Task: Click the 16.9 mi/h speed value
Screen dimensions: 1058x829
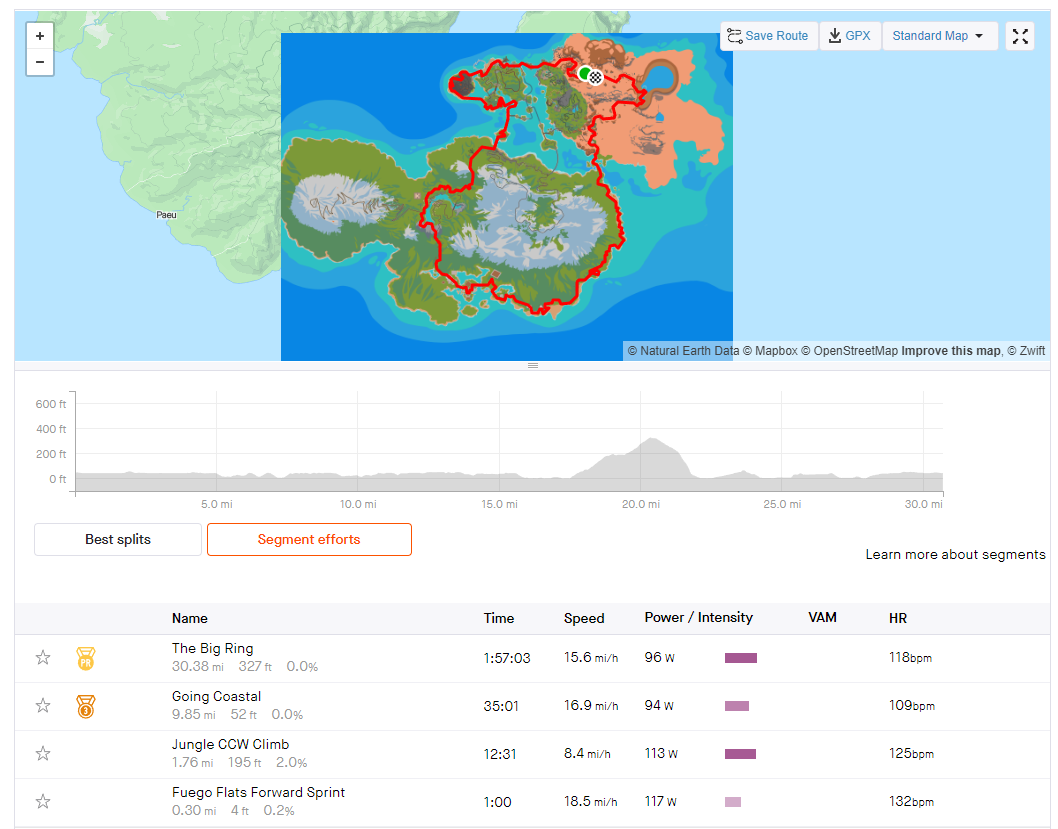Action: tap(591, 706)
